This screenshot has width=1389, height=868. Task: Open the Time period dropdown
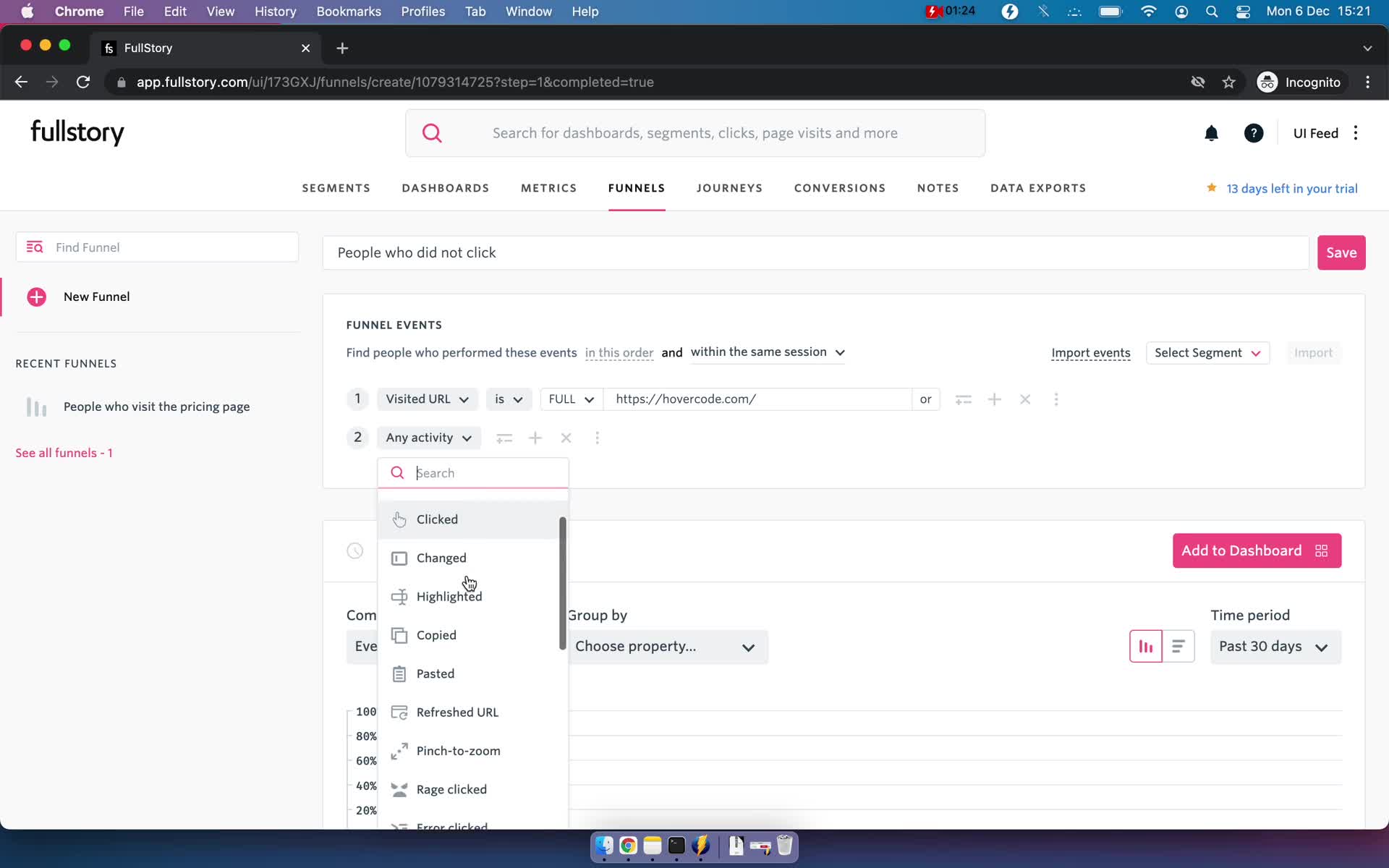(x=1274, y=645)
